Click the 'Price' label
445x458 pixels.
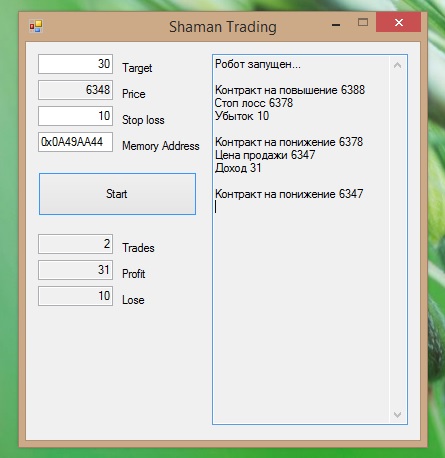[134, 94]
